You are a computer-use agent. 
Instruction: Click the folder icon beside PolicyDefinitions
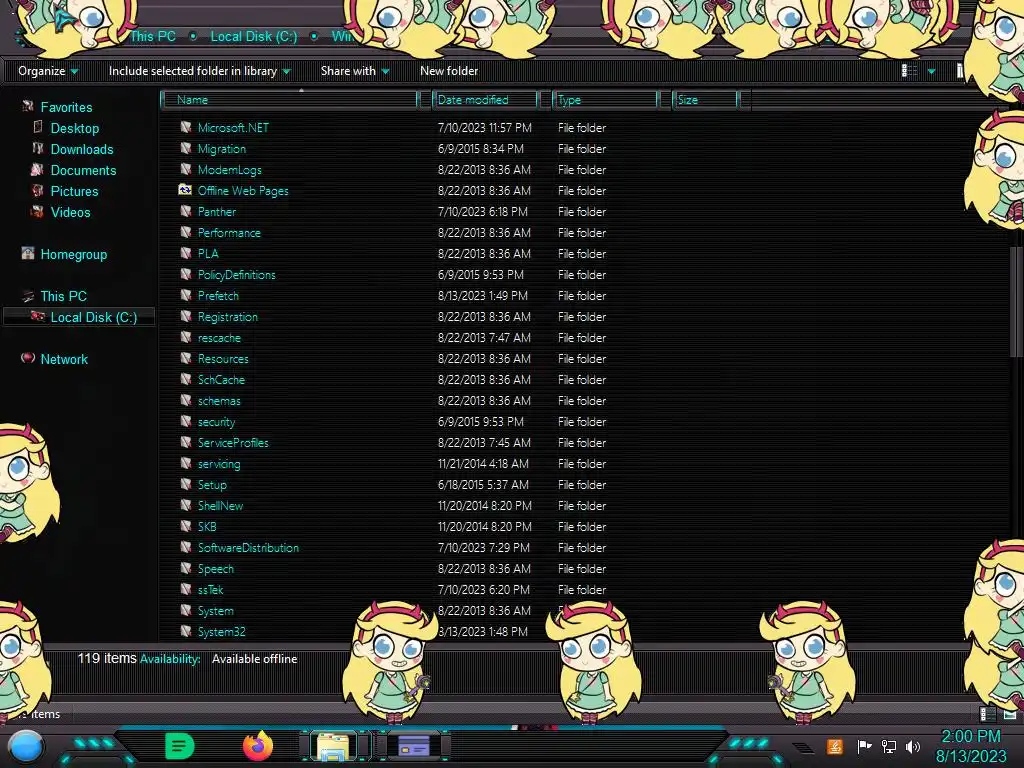tap(185, 274)
